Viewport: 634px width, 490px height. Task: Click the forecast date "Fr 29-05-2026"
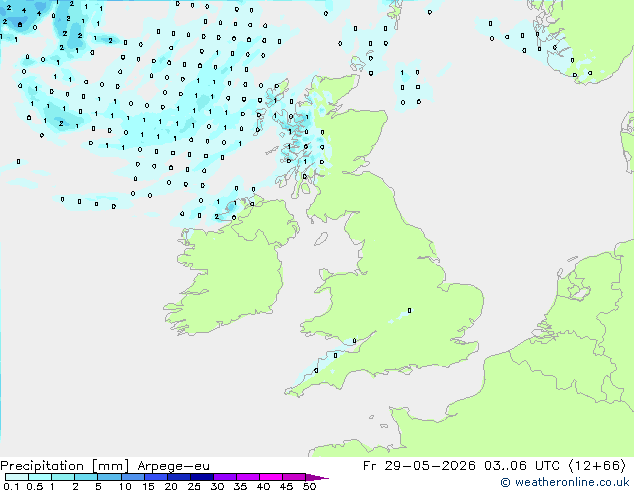click(x=419, y=466)
